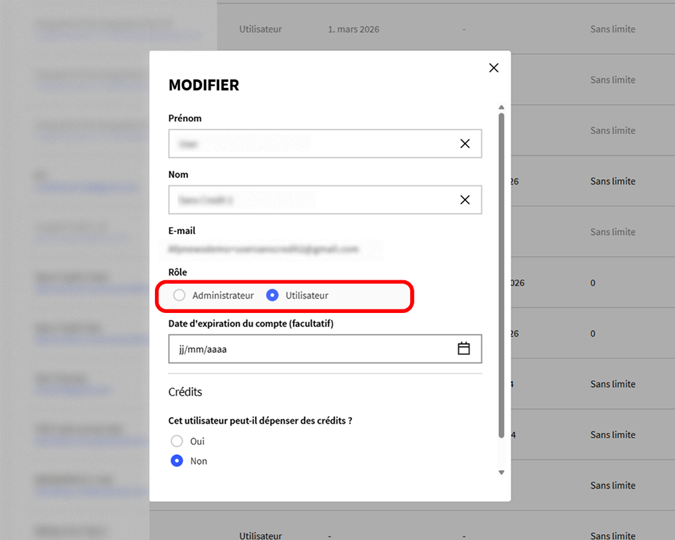Click 'Sans limite' in the topmost table row
This screenshot has height=540, width=675.
[612, 29]
